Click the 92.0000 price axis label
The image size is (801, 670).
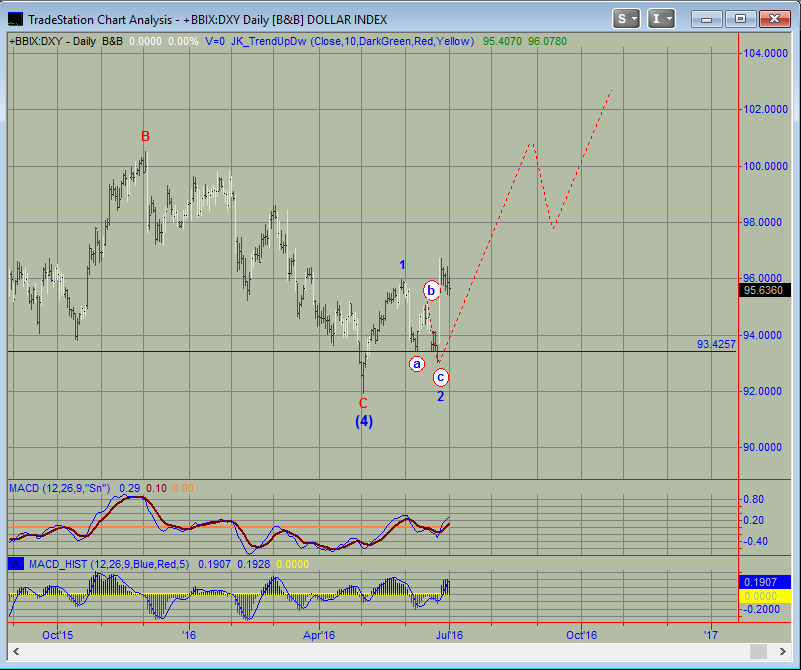(762, 391)
